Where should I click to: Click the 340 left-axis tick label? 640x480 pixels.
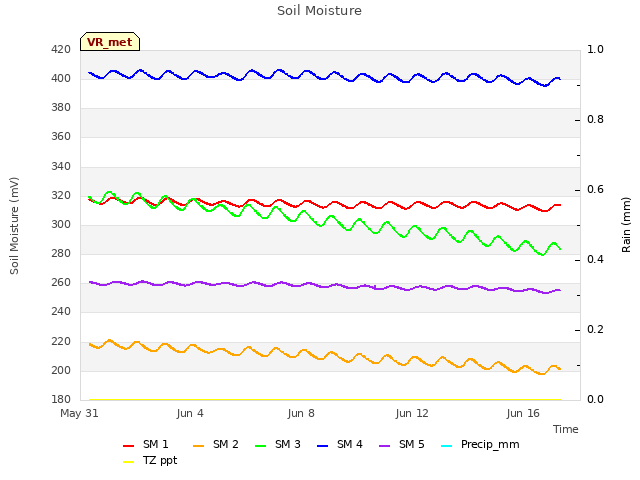(61, 166)
